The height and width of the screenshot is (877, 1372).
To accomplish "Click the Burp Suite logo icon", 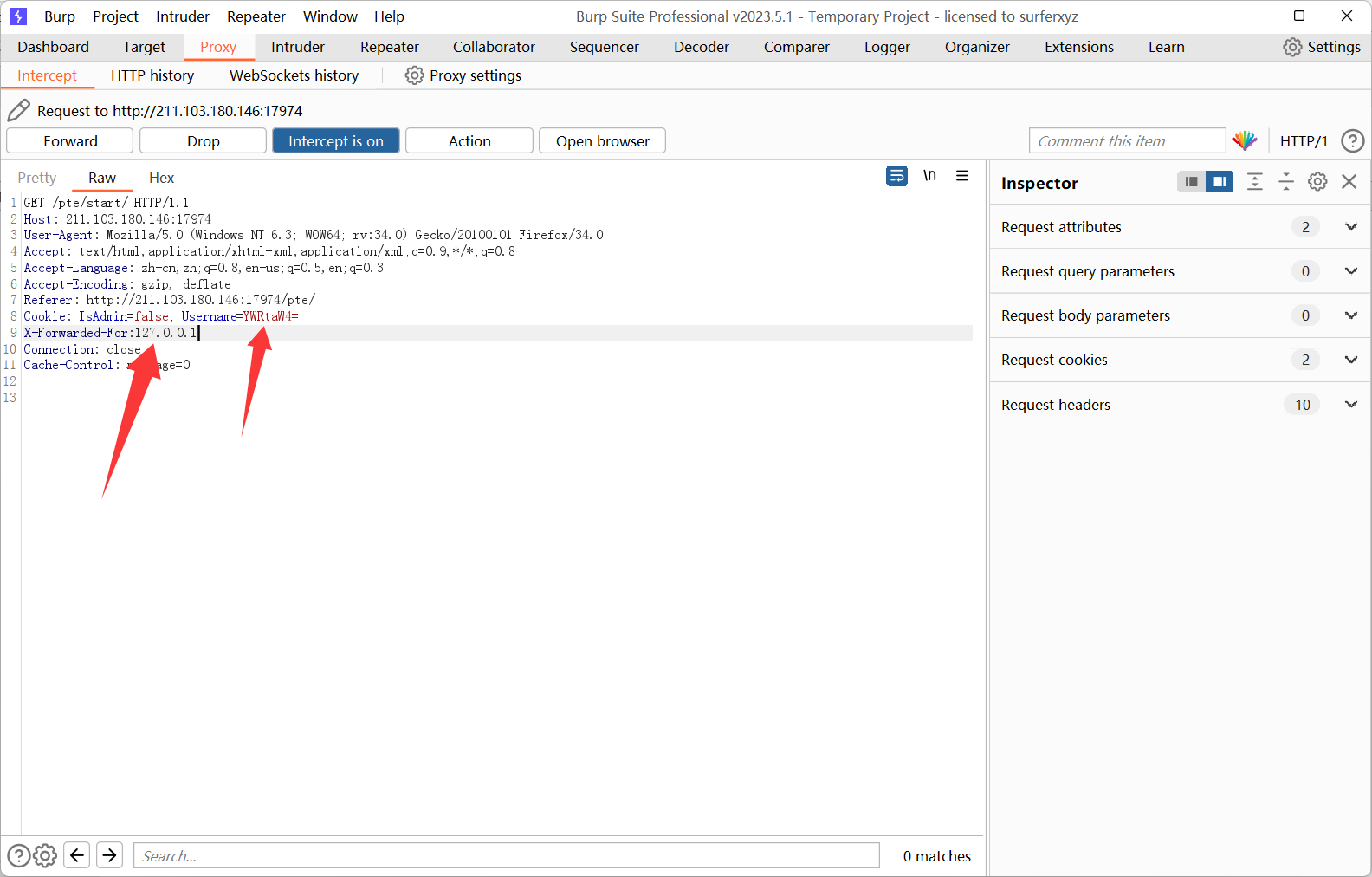I will pyautogui.click(x=18, y=16).
